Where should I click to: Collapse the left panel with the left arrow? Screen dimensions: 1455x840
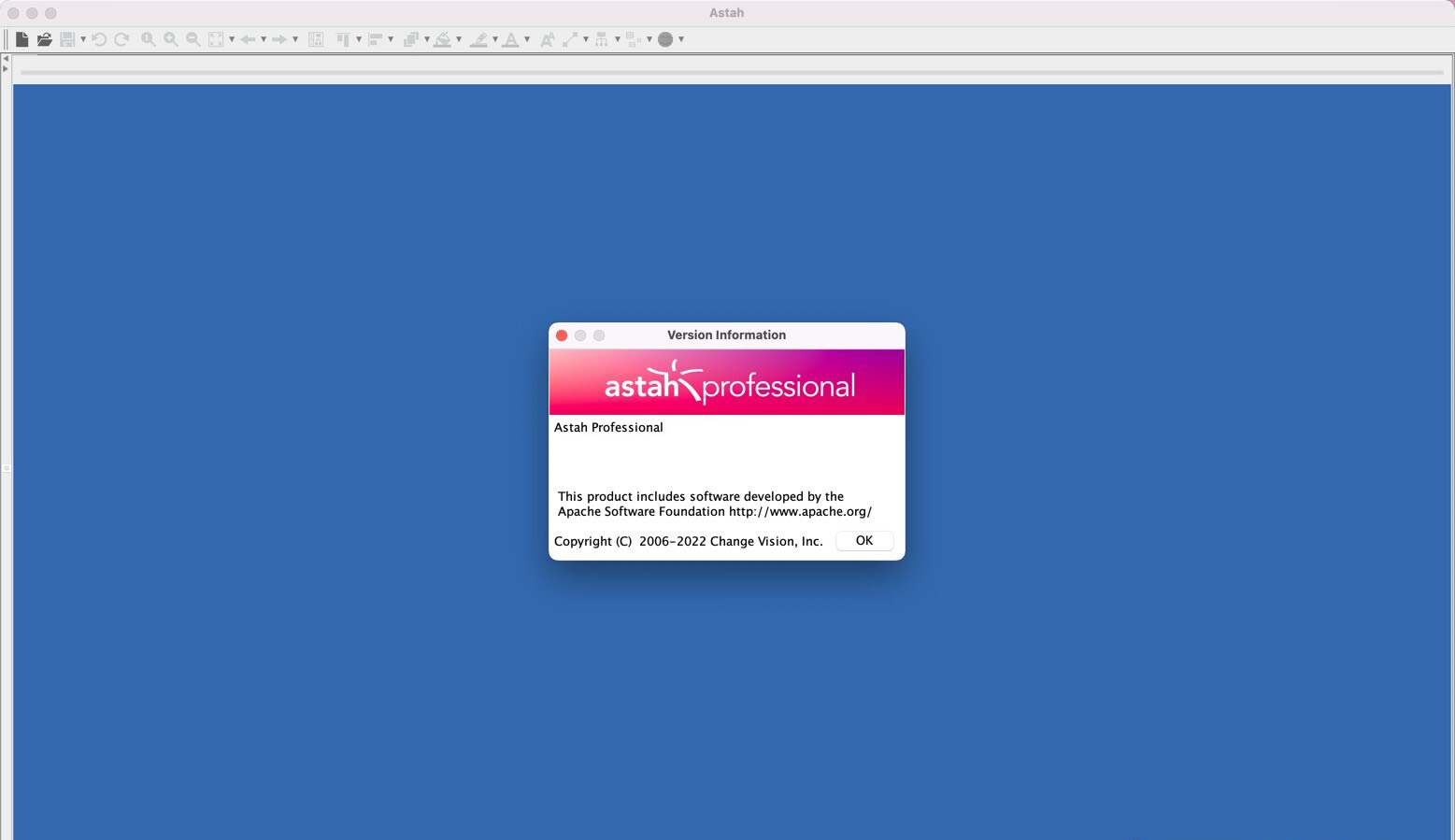point(6,58)
